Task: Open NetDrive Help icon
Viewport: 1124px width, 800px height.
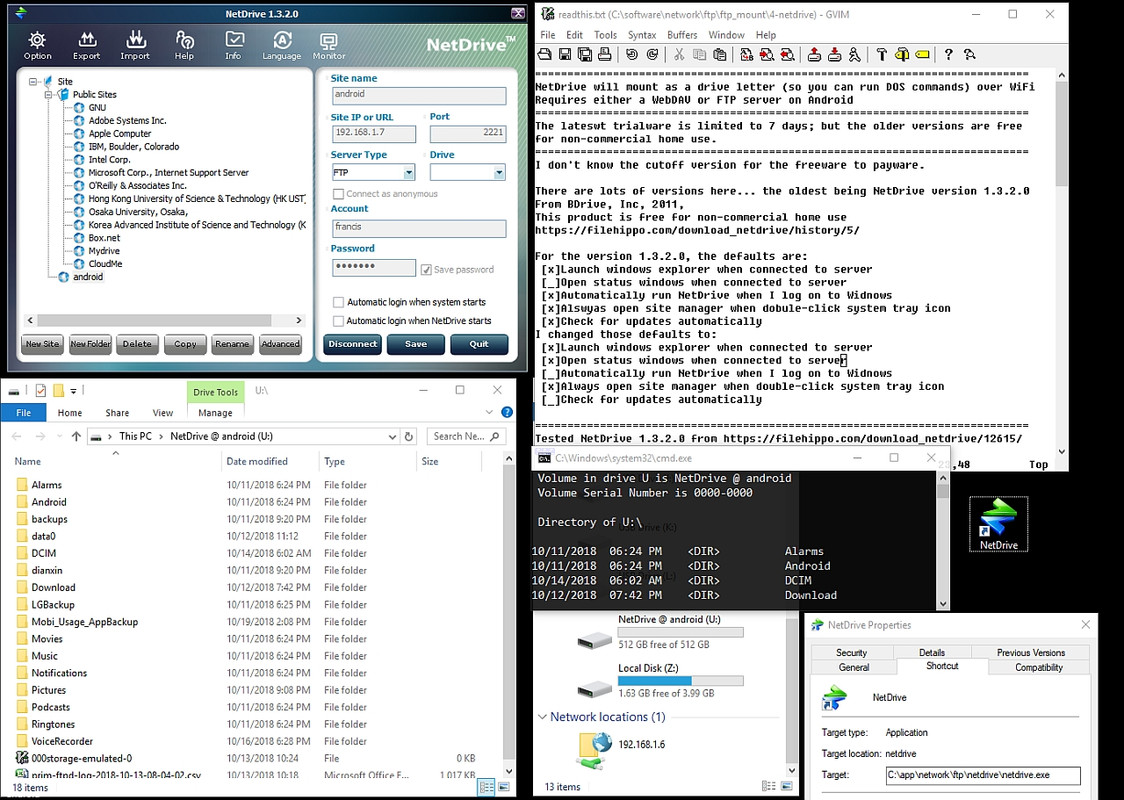Action: click(x=184, y=45)
